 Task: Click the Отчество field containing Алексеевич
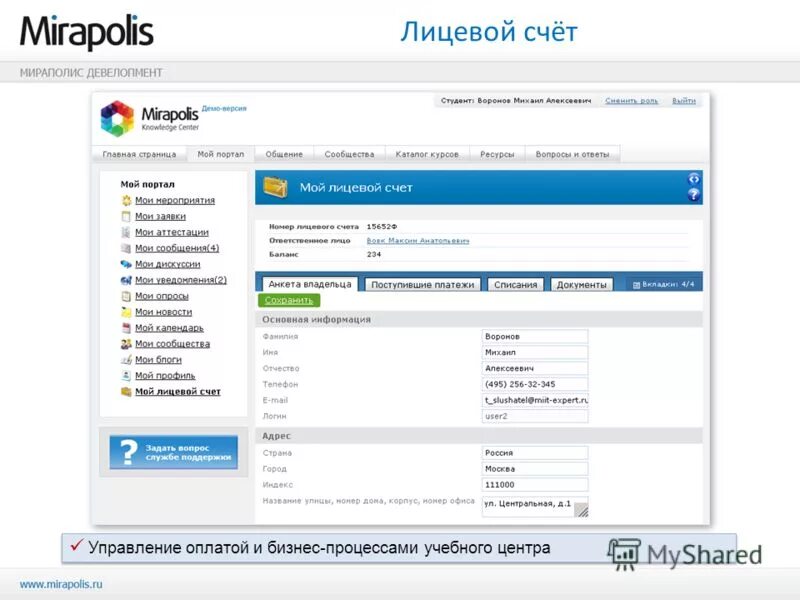click(535, 368)
